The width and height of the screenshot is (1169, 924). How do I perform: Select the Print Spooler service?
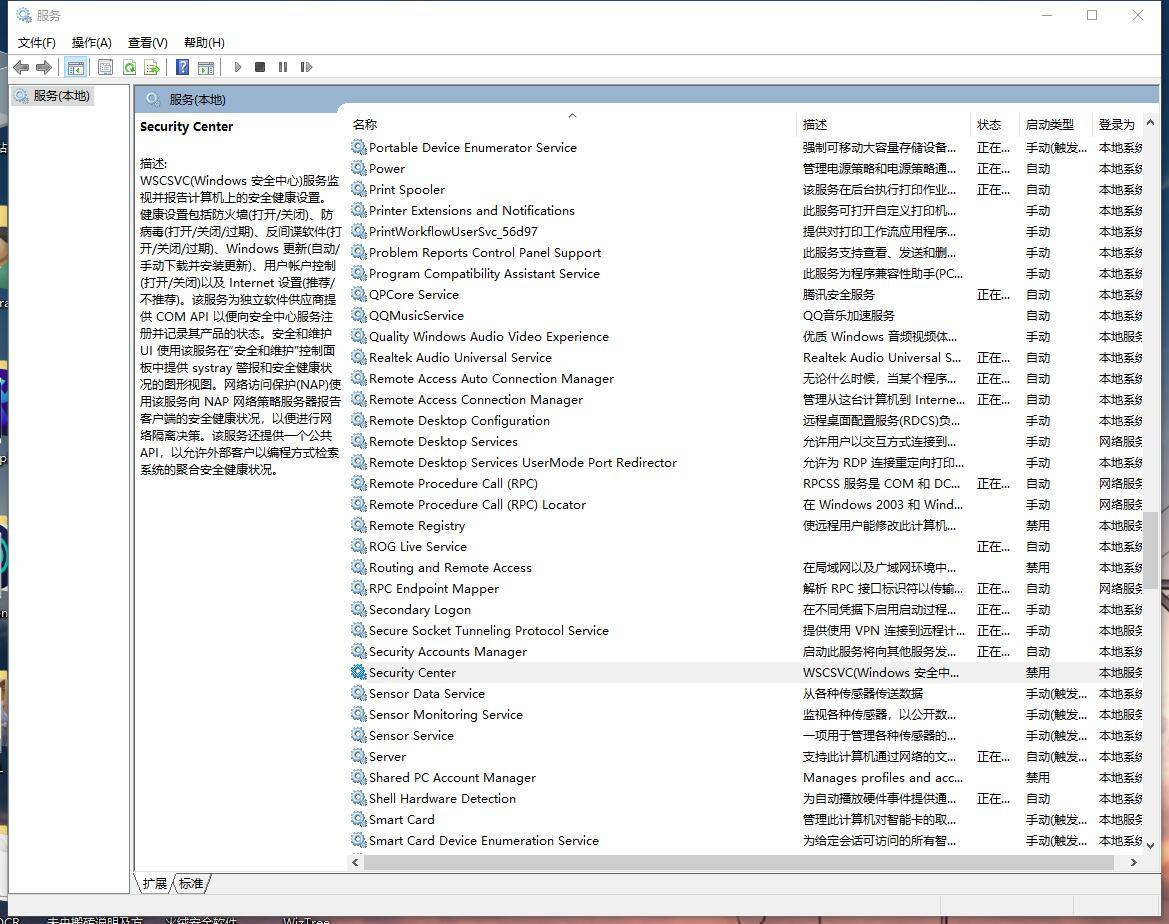[x=406, y=189]
